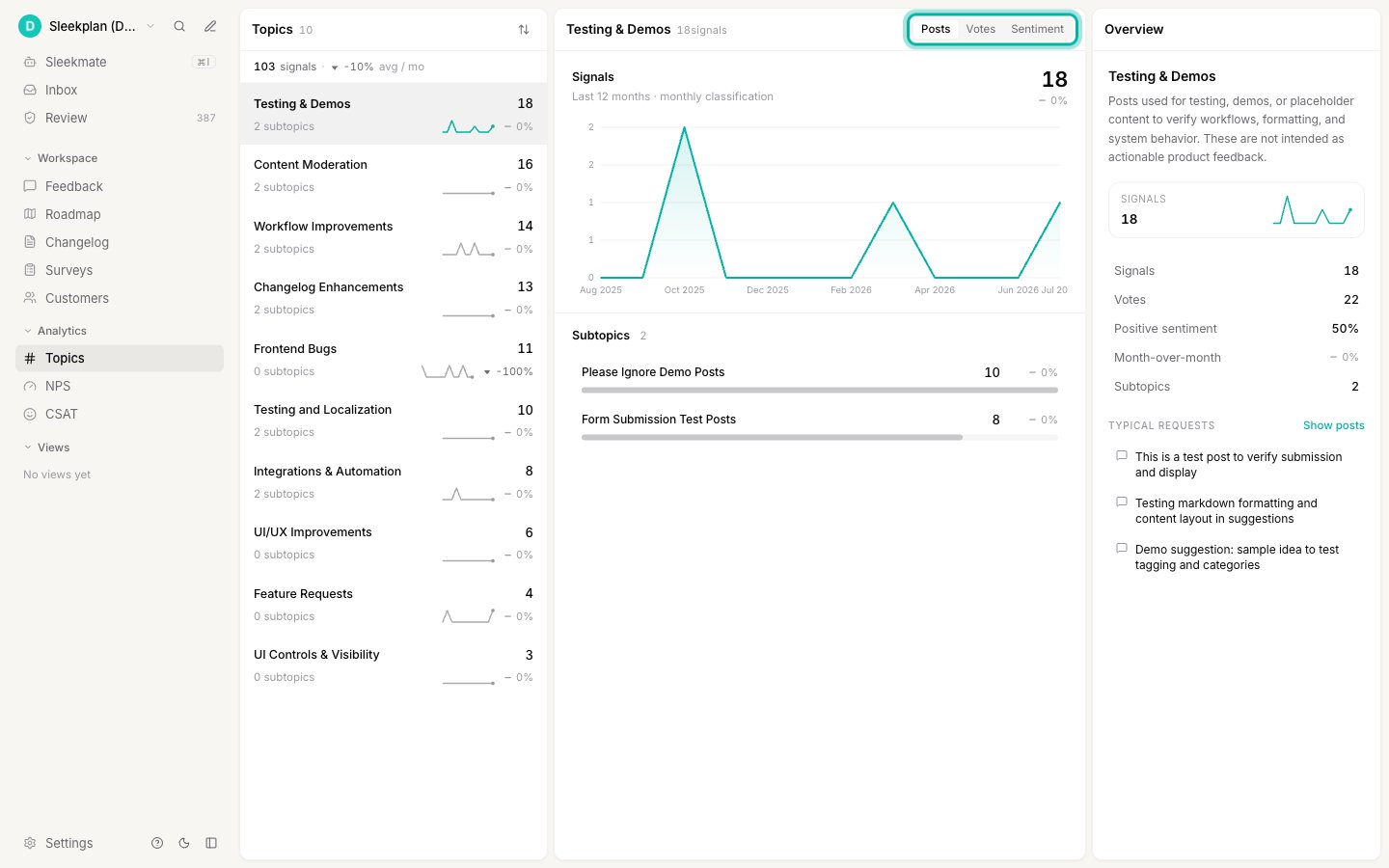Select Testing and Localization topic
This screenshot has width=1389, height=868.
pyautogui.click(x=394, y=420)
